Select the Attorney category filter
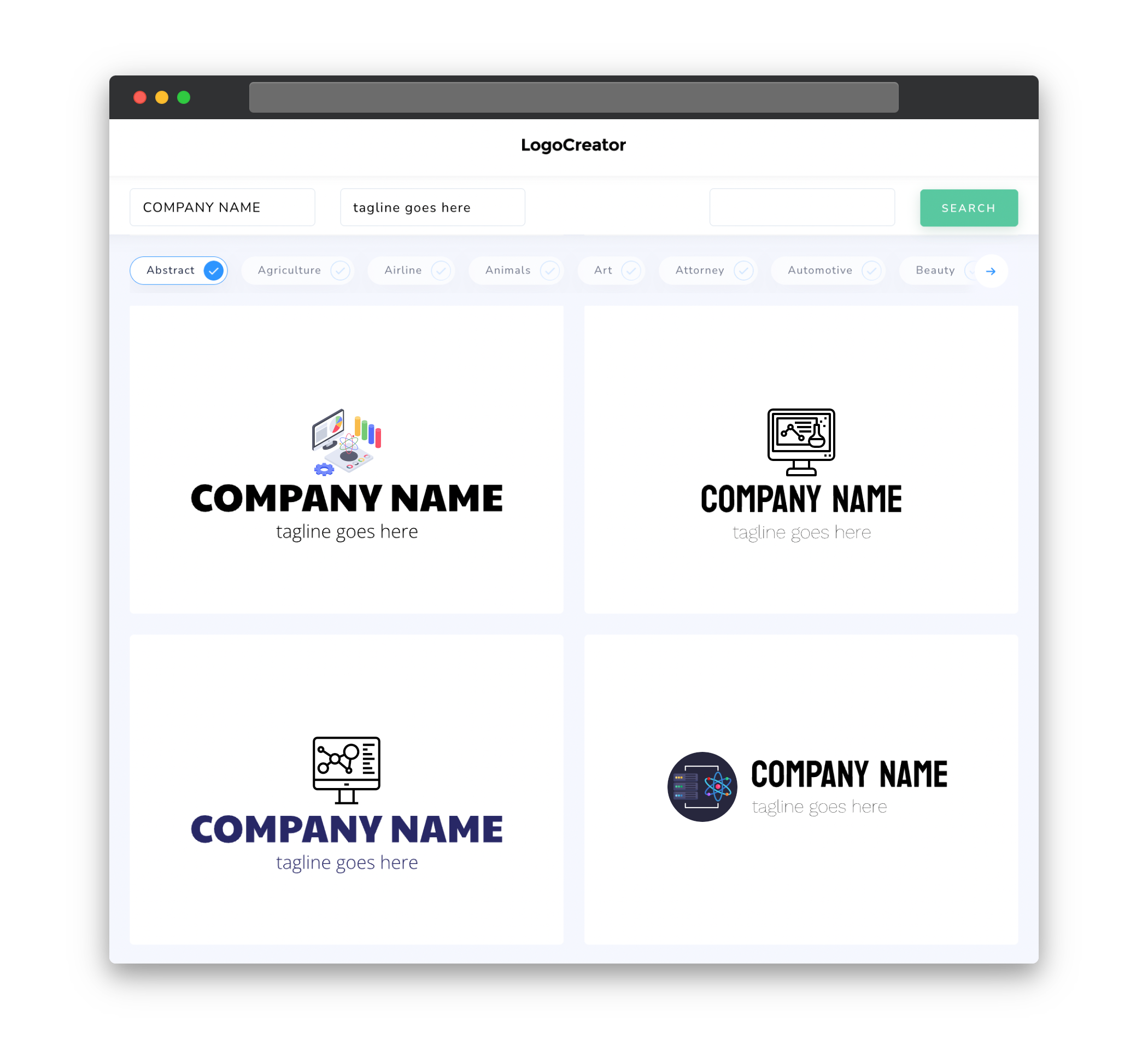The width and height of the screenshot is (1148, 1039). click(711, 270)
